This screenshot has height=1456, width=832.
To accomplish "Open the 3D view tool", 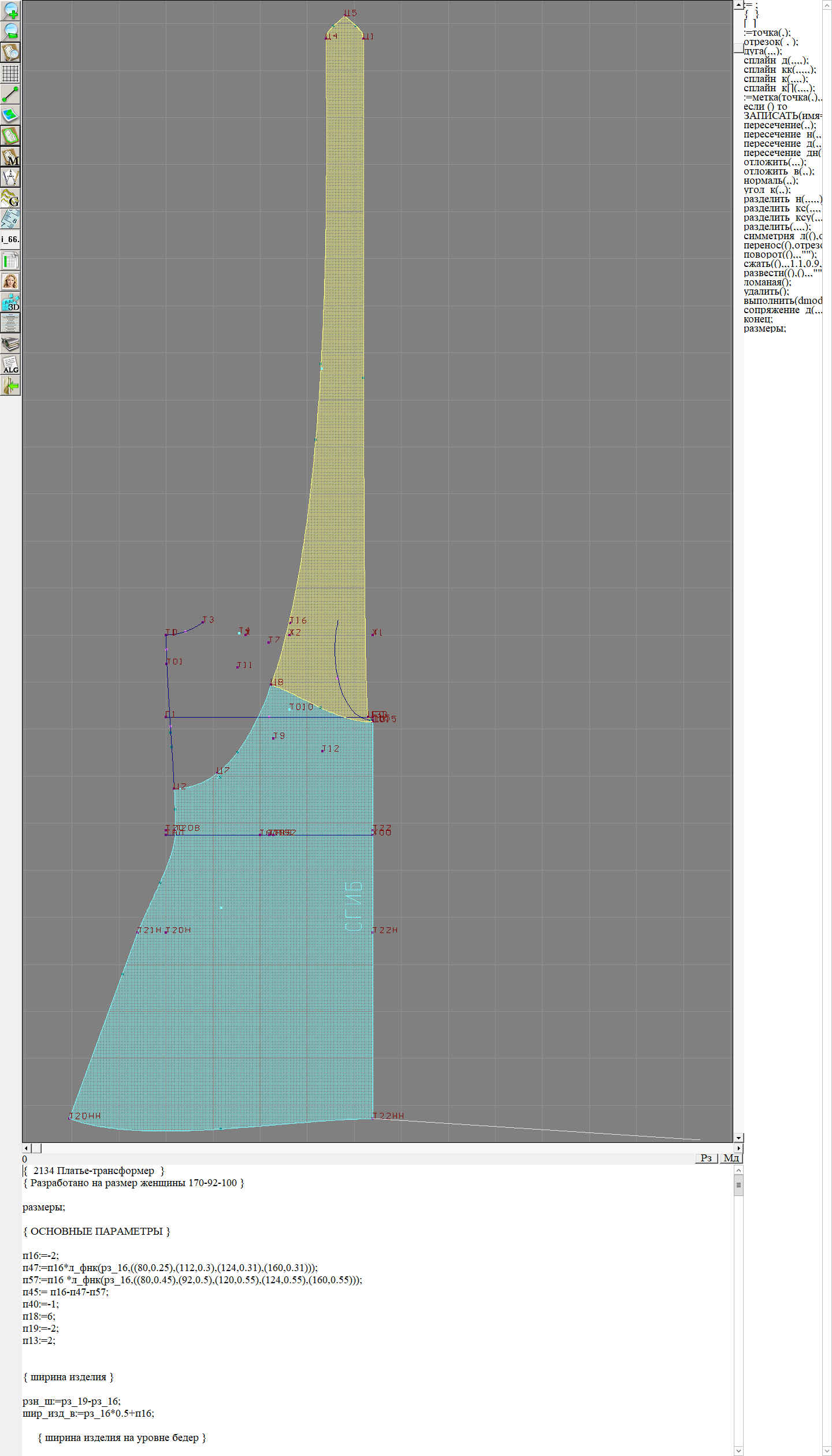I will (x=10, y=302).
